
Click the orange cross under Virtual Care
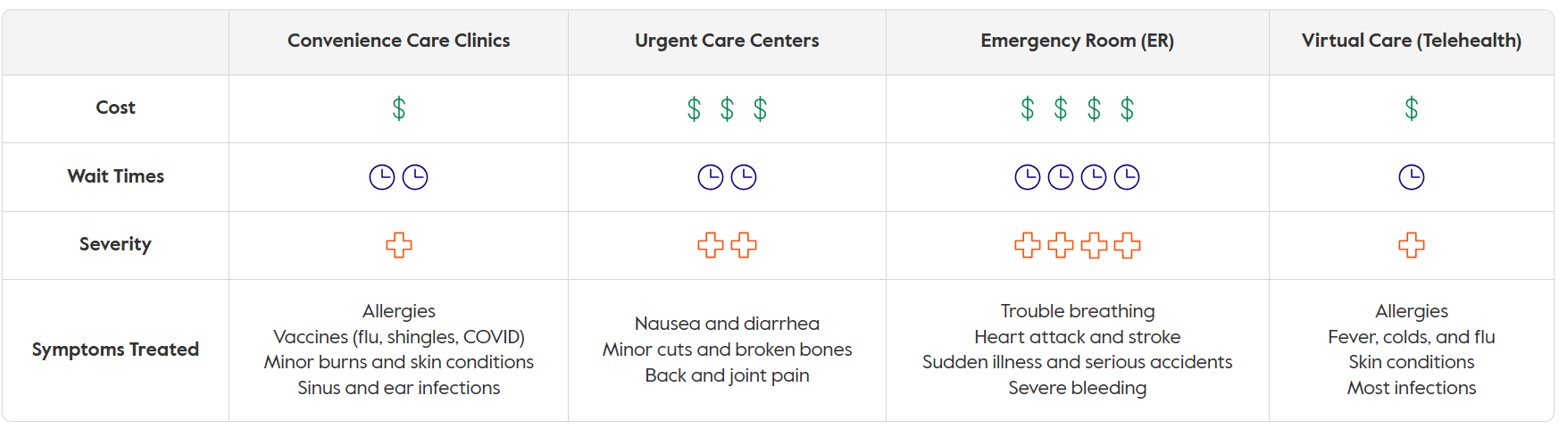[x=1411, y=245]
